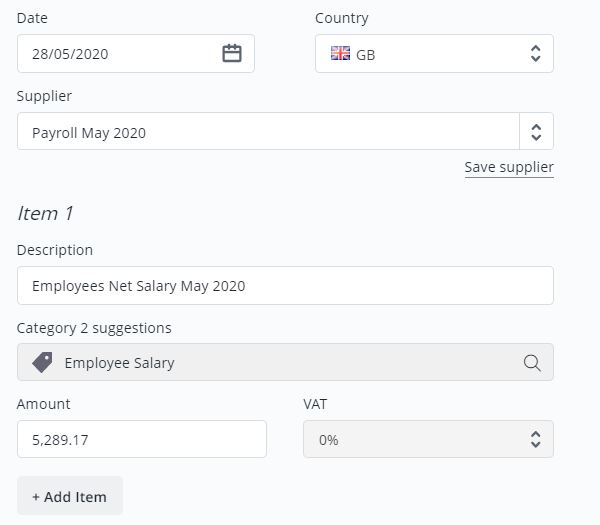Open the Supplier dropdown arrows

pyautogui.click(x=536, y=132)
